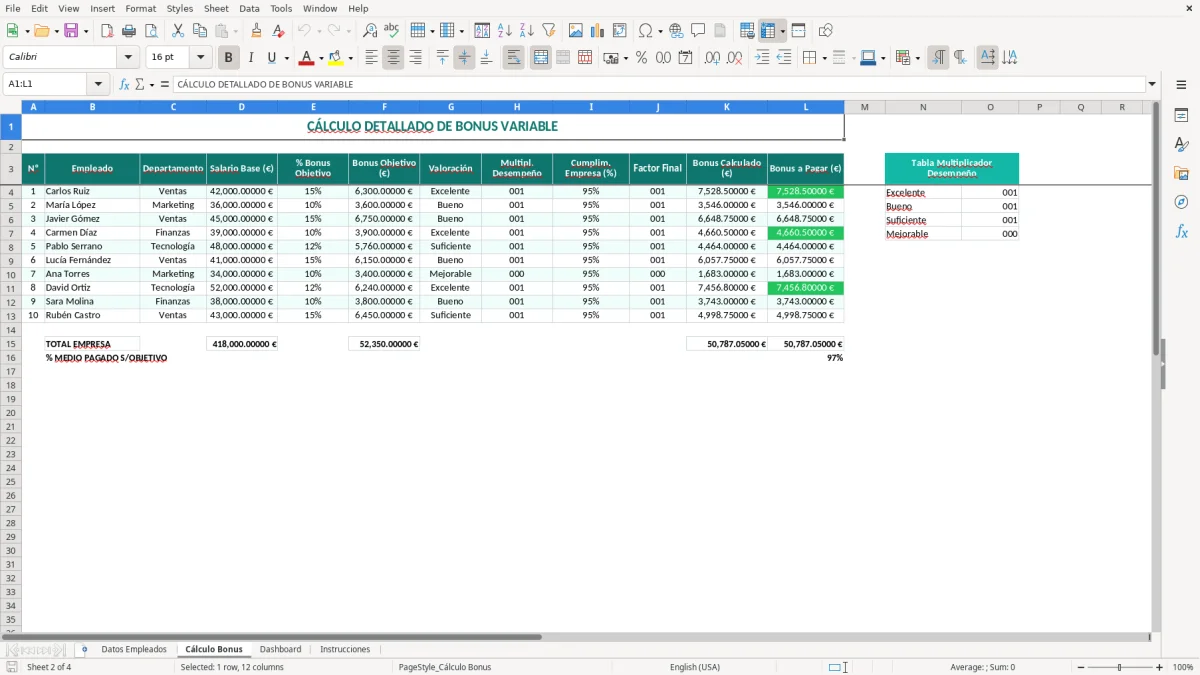The height and width of the screenshot is (675, 1200).
Task: Apply the red font color swatch
Action: (307, 58)
